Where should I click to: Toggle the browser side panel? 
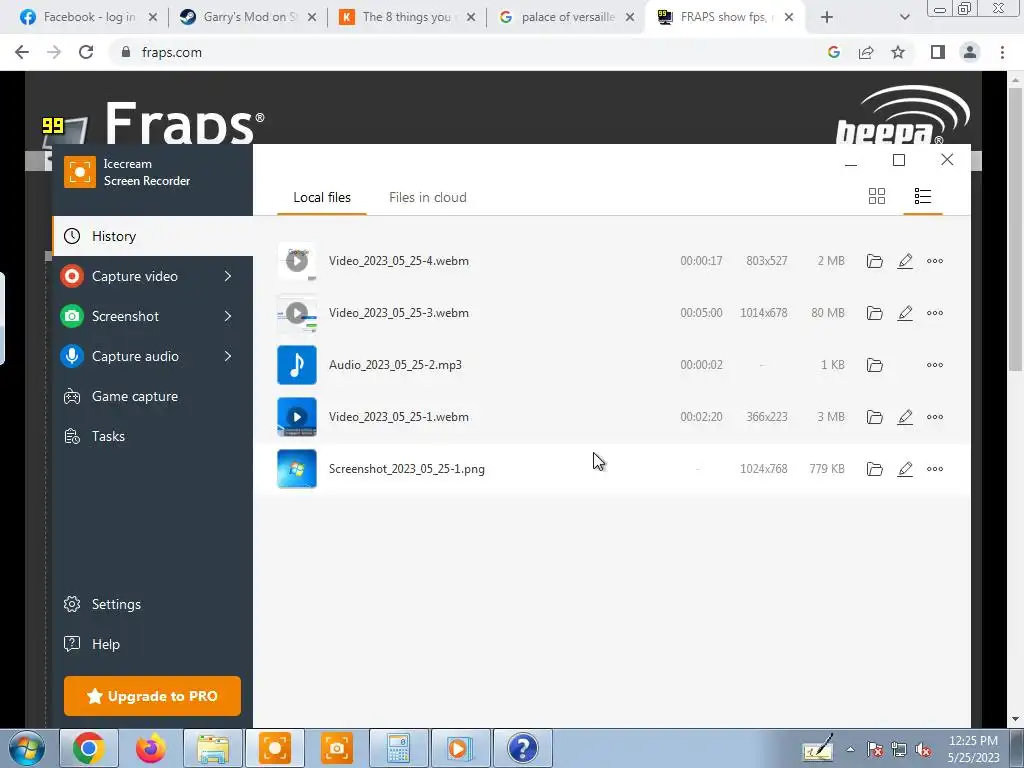pos(938,52)
